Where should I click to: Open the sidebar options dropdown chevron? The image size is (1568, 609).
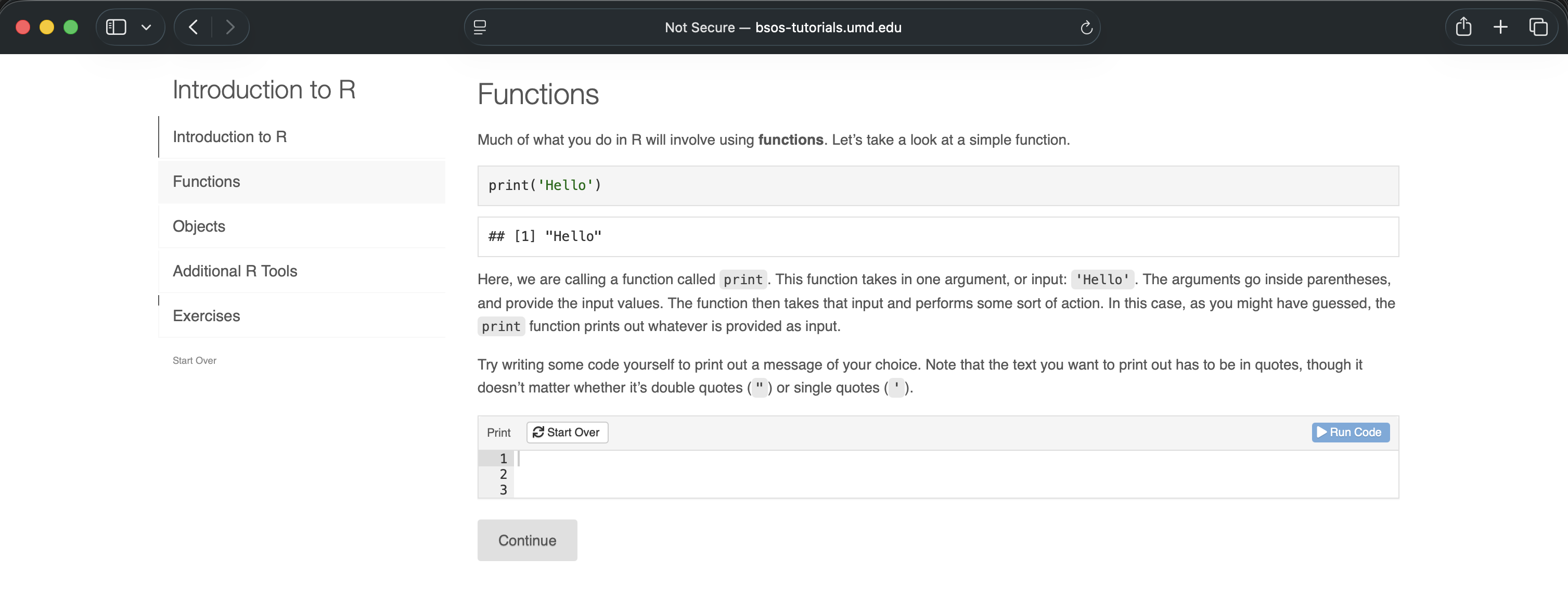(146, 27)
